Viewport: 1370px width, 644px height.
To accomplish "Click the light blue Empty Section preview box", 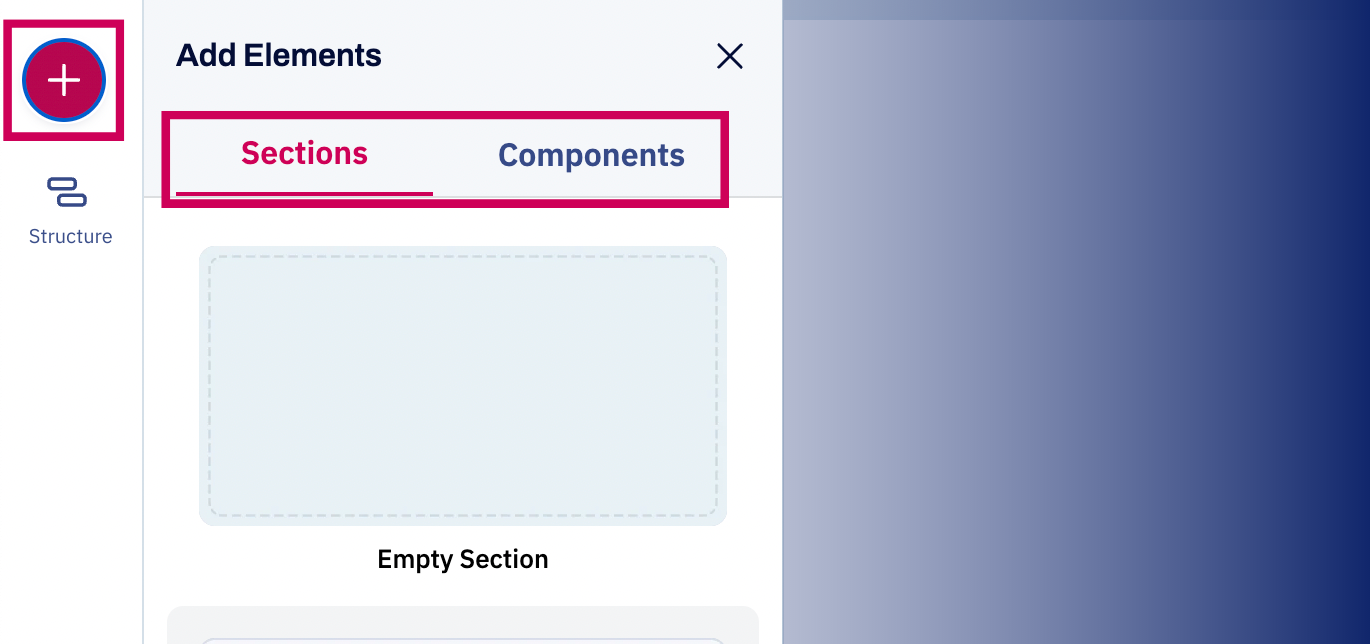I will coord(463,386).
